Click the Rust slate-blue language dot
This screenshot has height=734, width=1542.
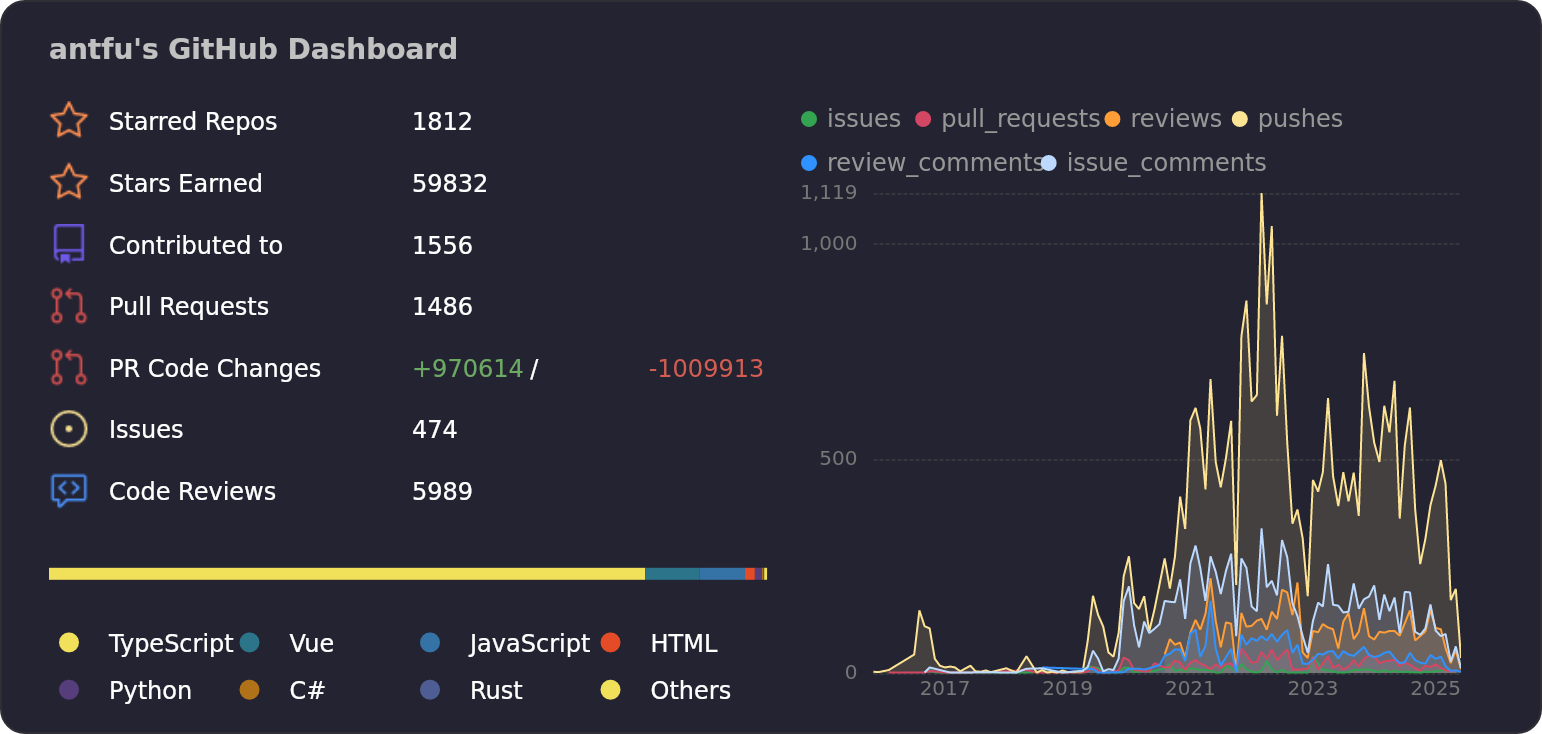click(x=430, y=690)
